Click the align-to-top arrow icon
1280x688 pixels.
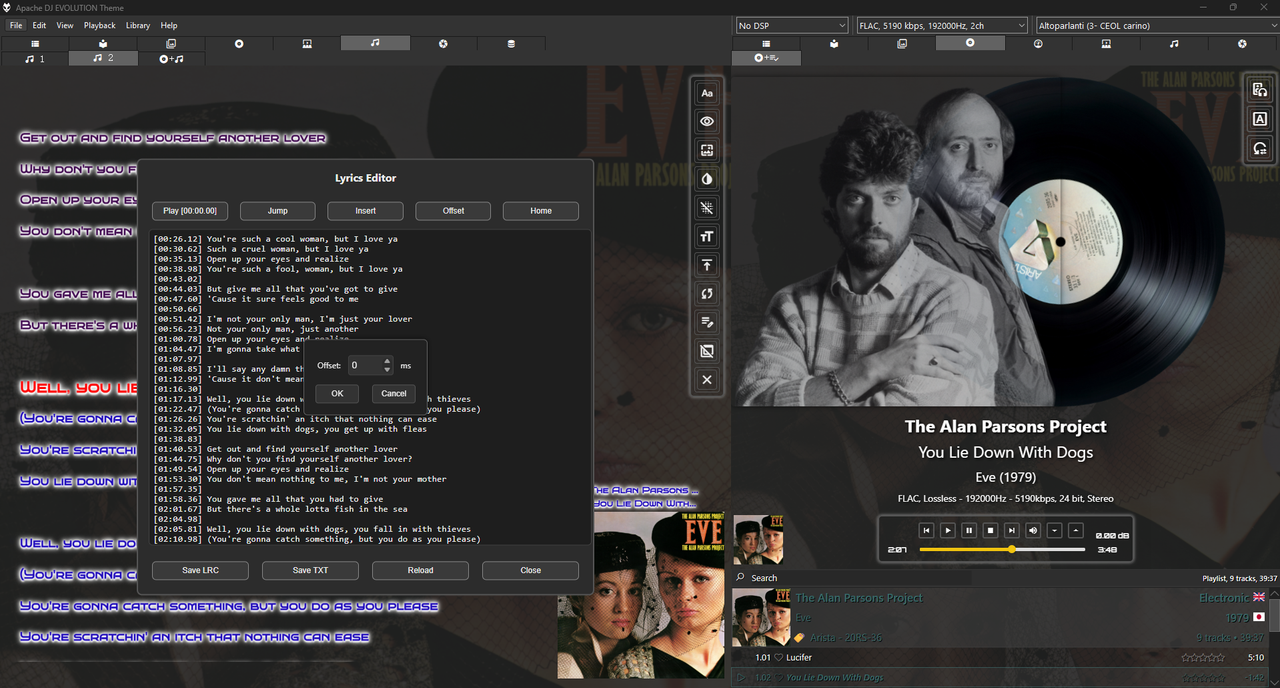[707, 265]
